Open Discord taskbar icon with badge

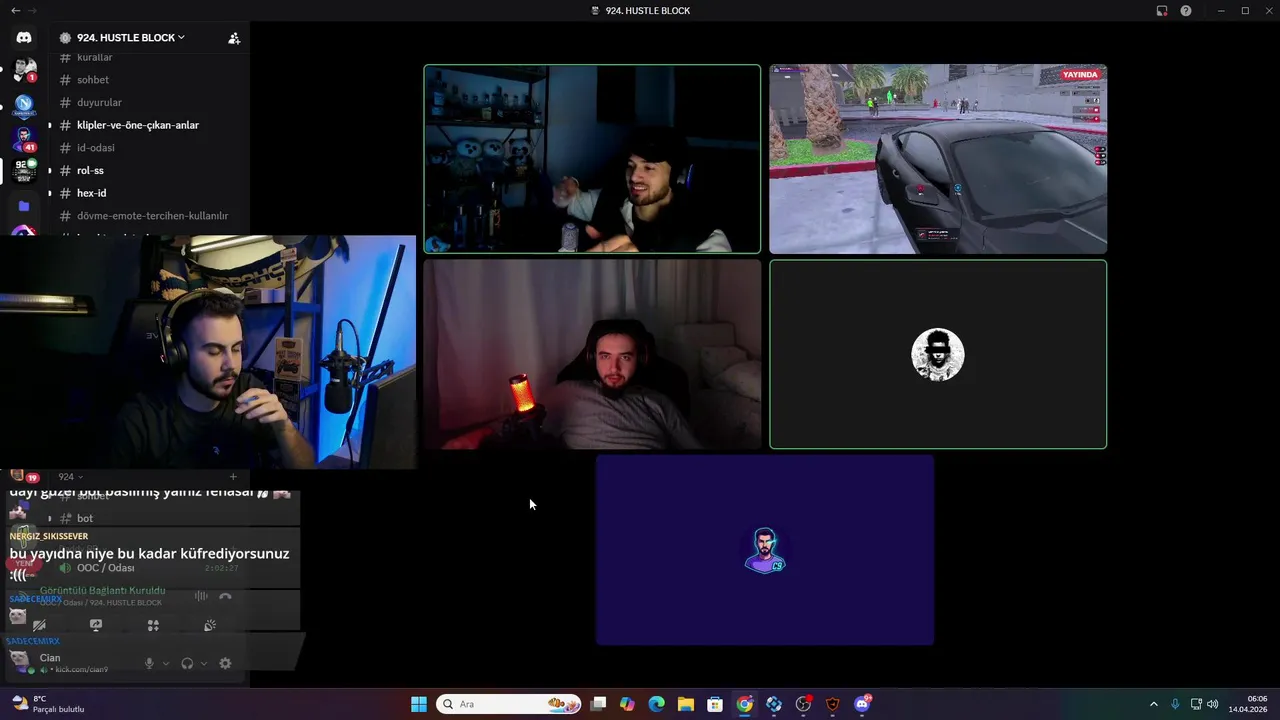pos(862,704)
